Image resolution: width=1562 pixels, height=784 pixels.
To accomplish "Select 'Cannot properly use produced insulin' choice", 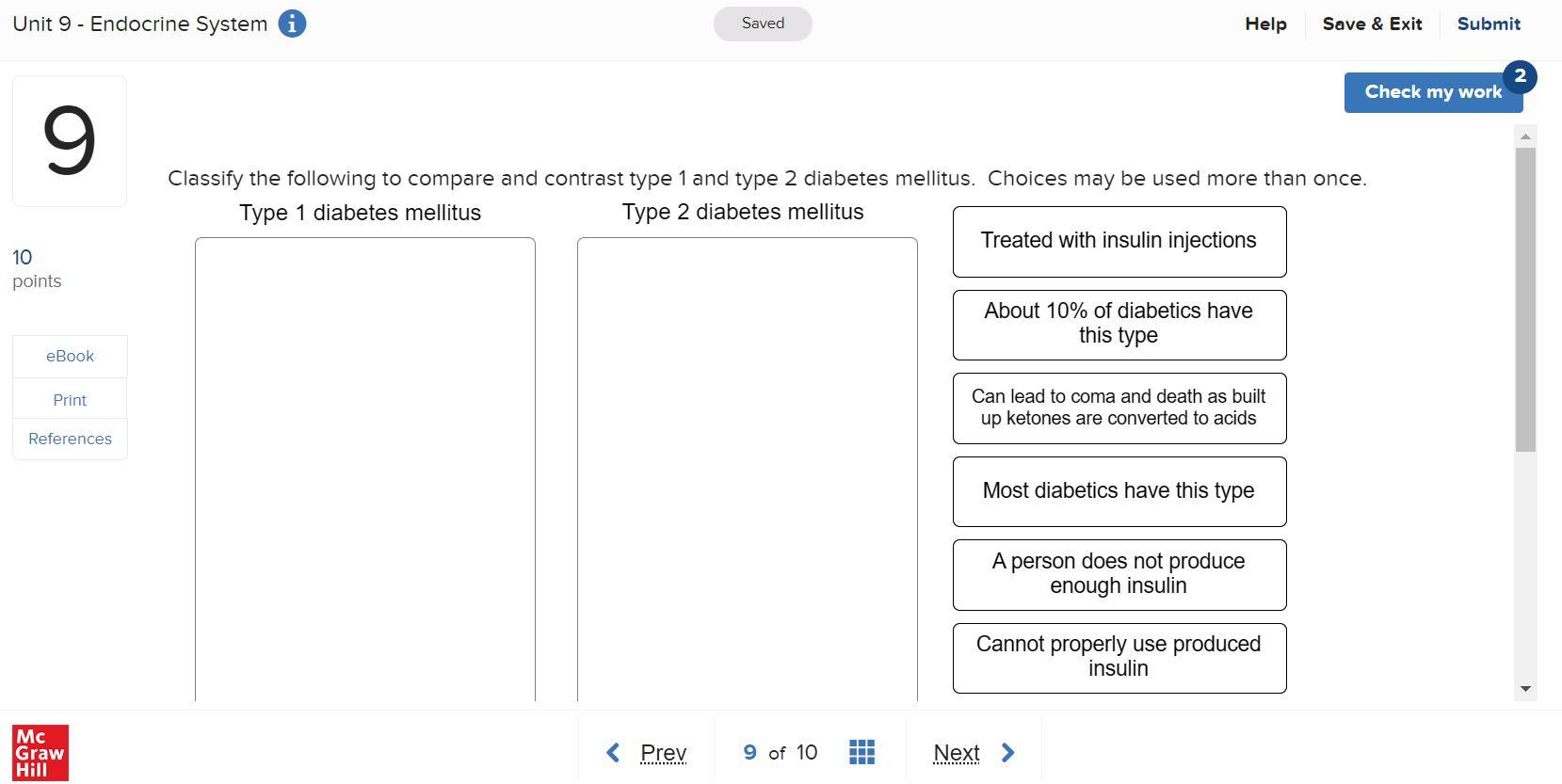I will pyautogui.click(x=1119, y=658).
